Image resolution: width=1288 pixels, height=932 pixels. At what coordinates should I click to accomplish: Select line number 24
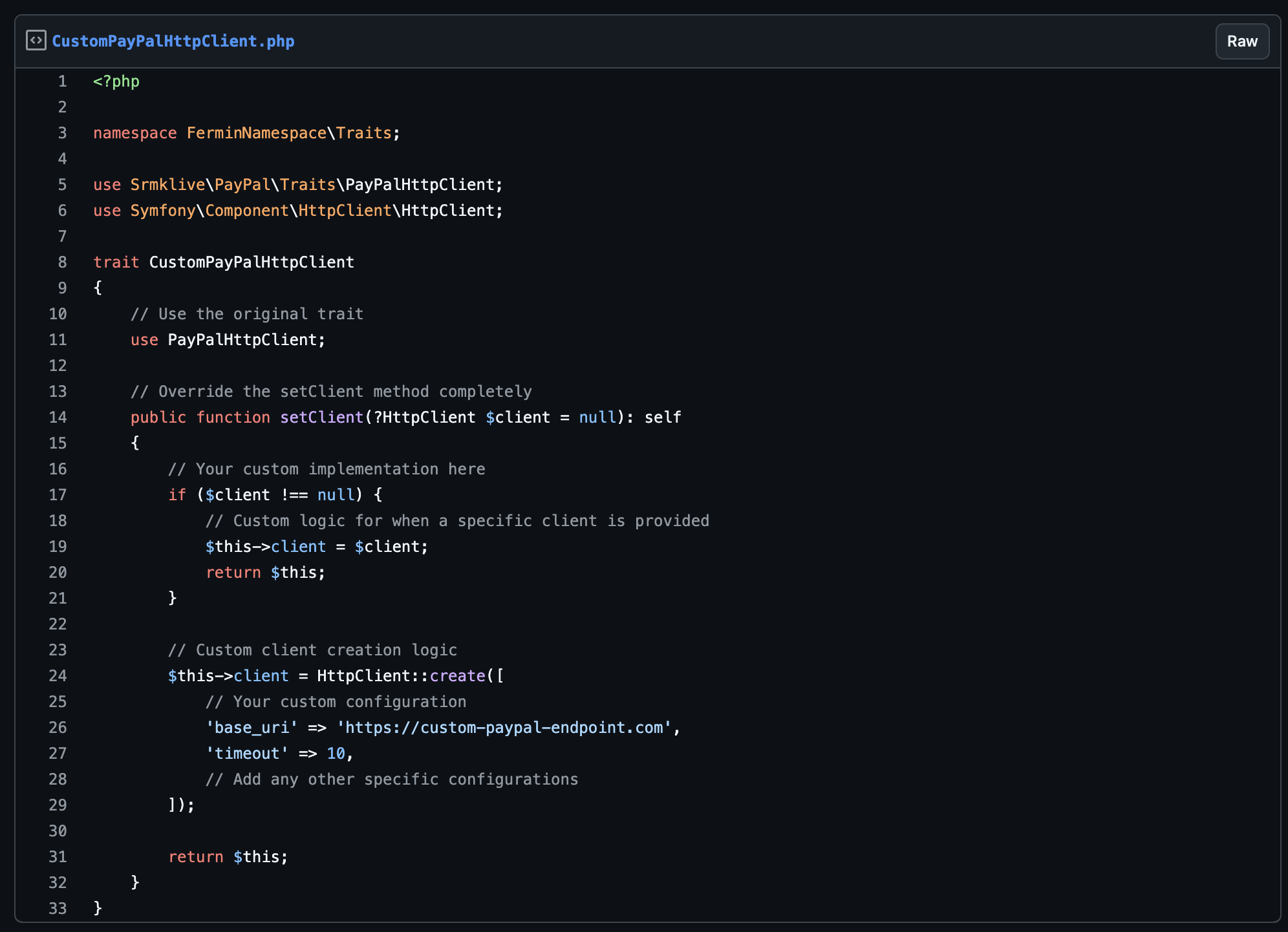[58, 676]
